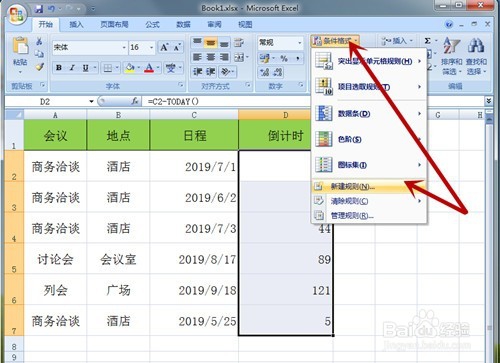Increase font size with large A icon

pos(164,47)
